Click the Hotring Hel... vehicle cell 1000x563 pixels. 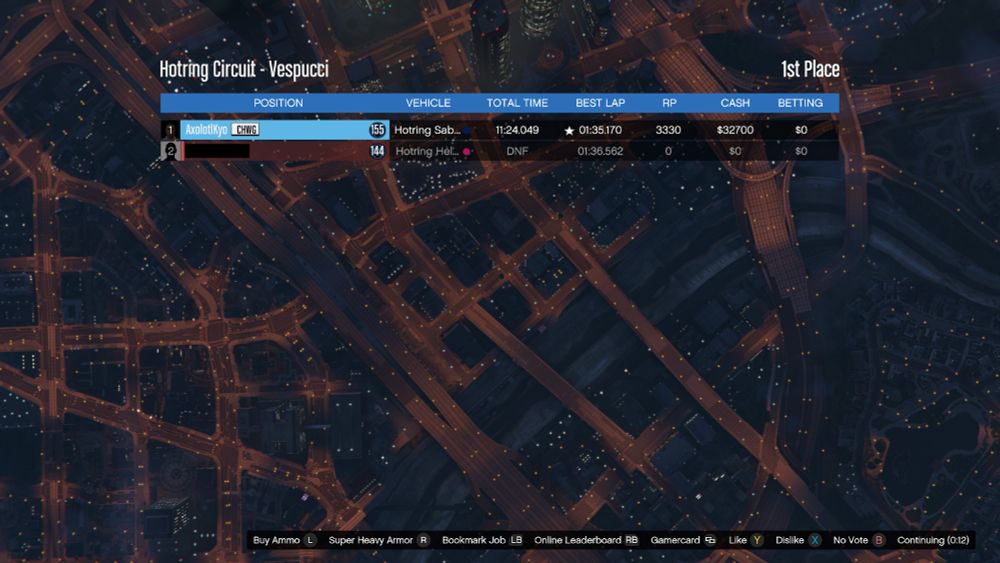pos(427,151)
